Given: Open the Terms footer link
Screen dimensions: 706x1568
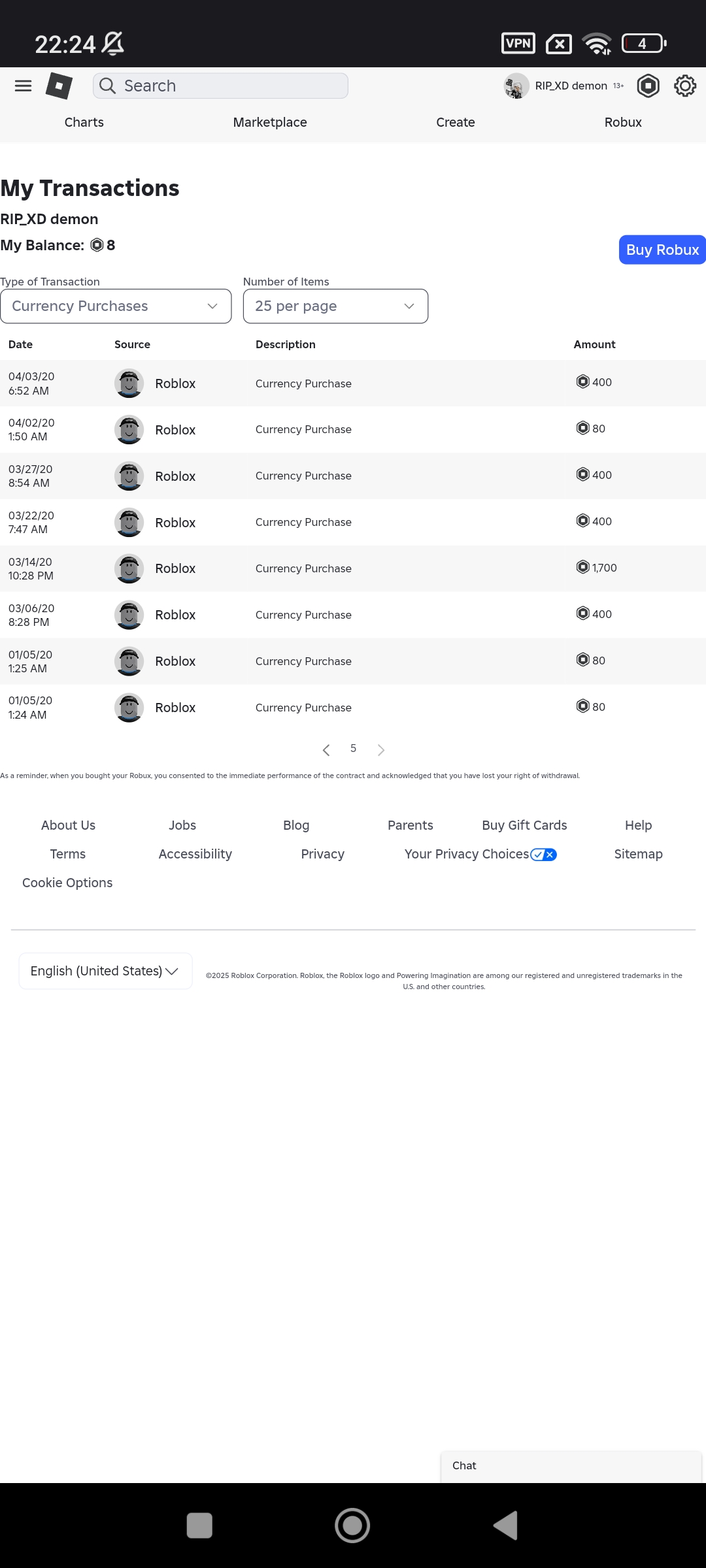Looking at the screenshot, I should coord(68,854).
